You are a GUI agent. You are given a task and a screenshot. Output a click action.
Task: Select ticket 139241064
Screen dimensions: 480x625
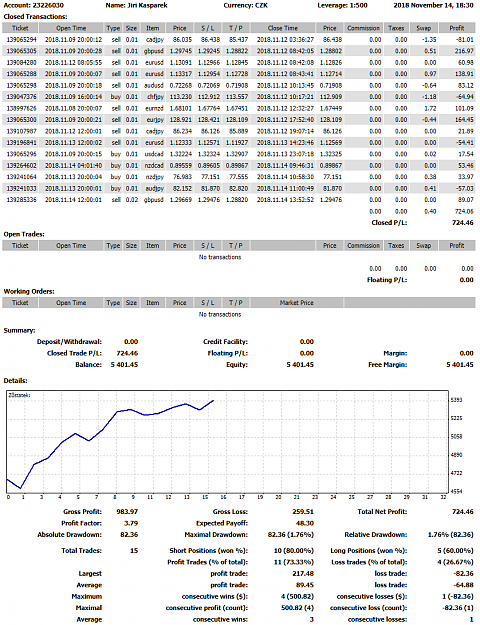[22, 177]
